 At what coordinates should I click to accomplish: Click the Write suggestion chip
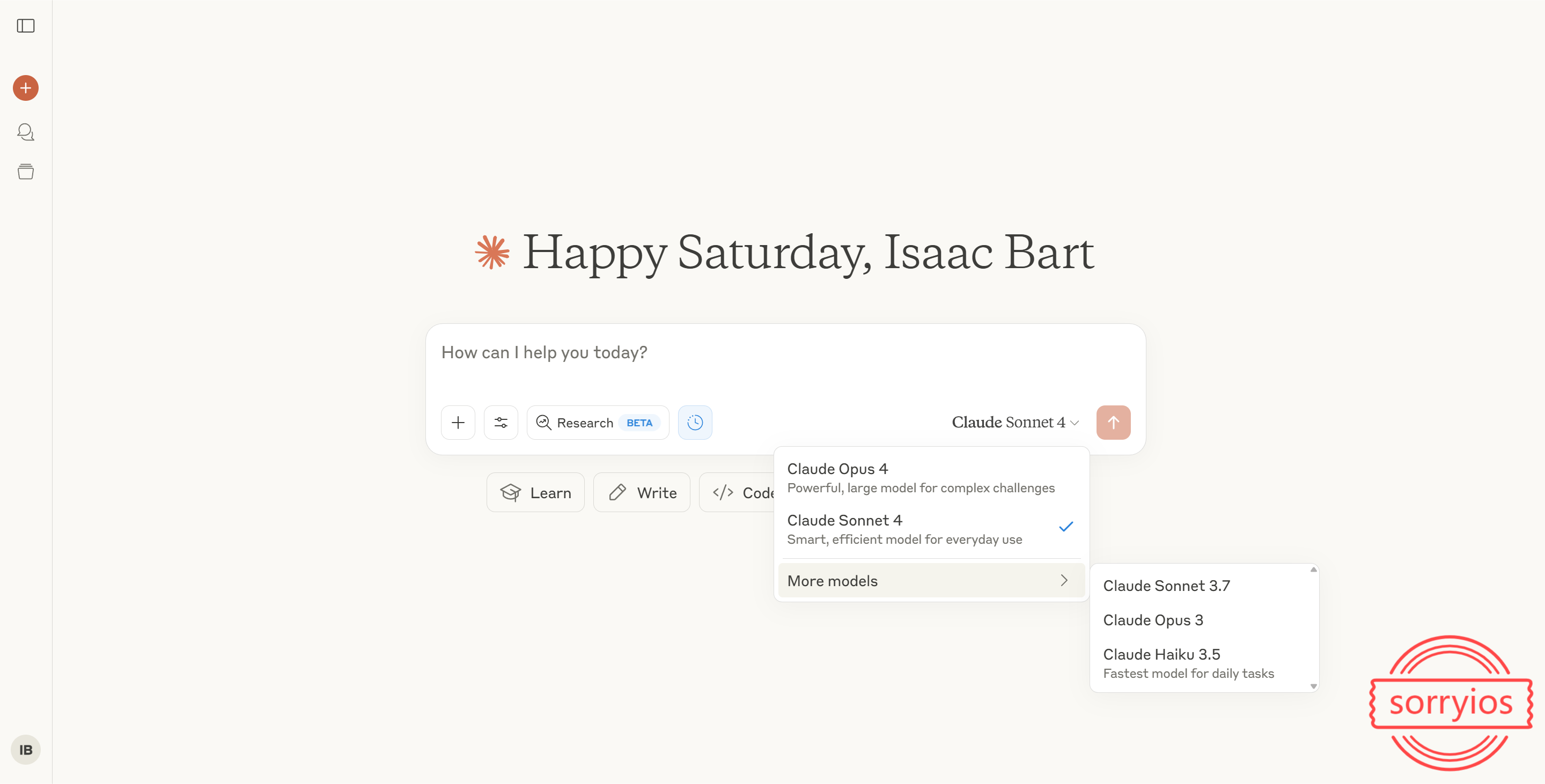click(x=642, y=493)
